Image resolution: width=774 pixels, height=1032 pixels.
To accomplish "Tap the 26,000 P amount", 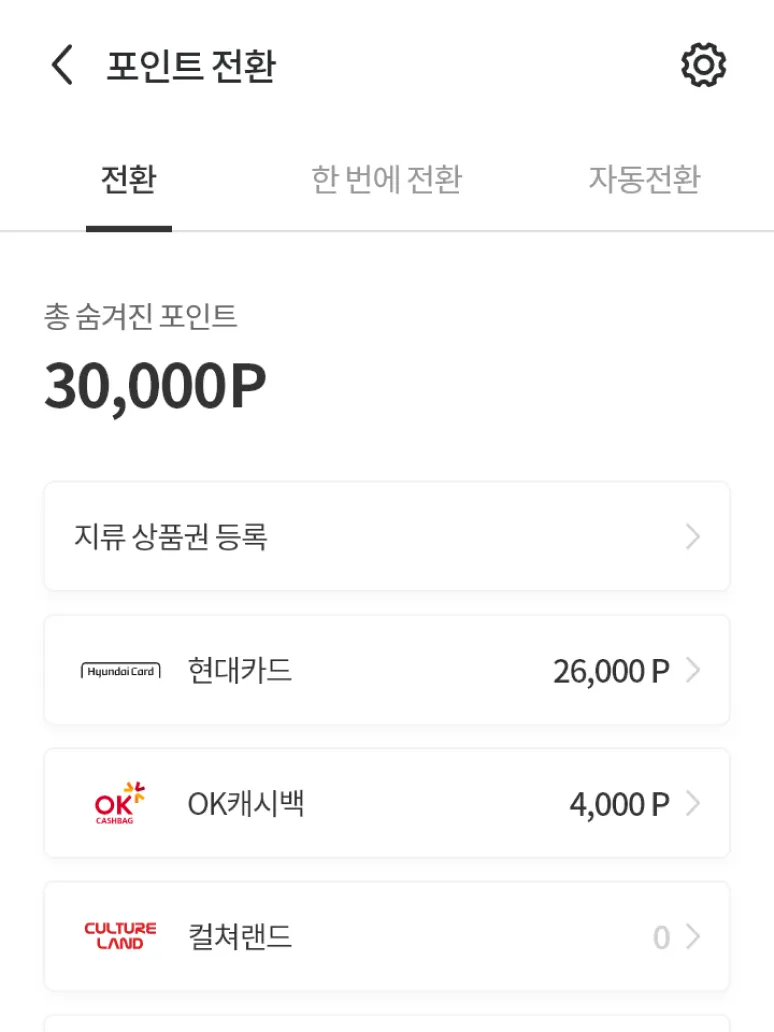I will 611,672.
